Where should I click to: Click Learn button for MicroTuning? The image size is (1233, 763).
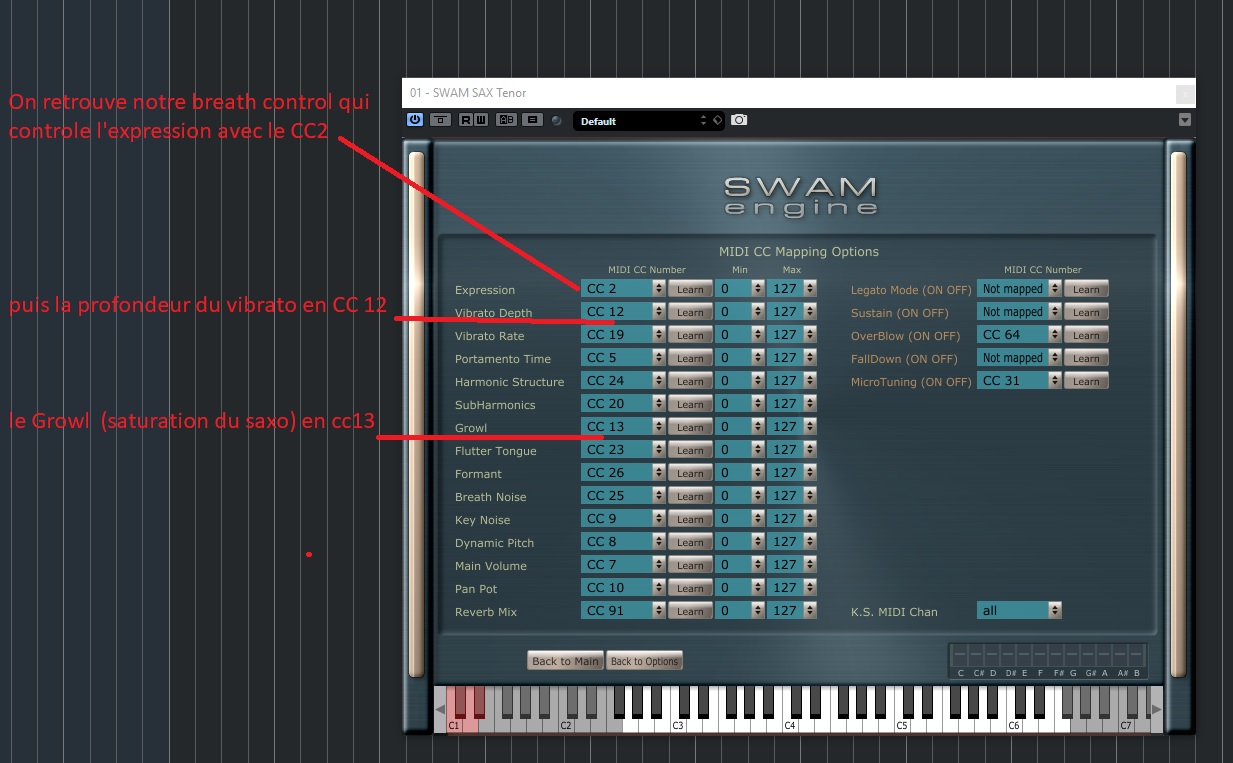coord(1086,382)
